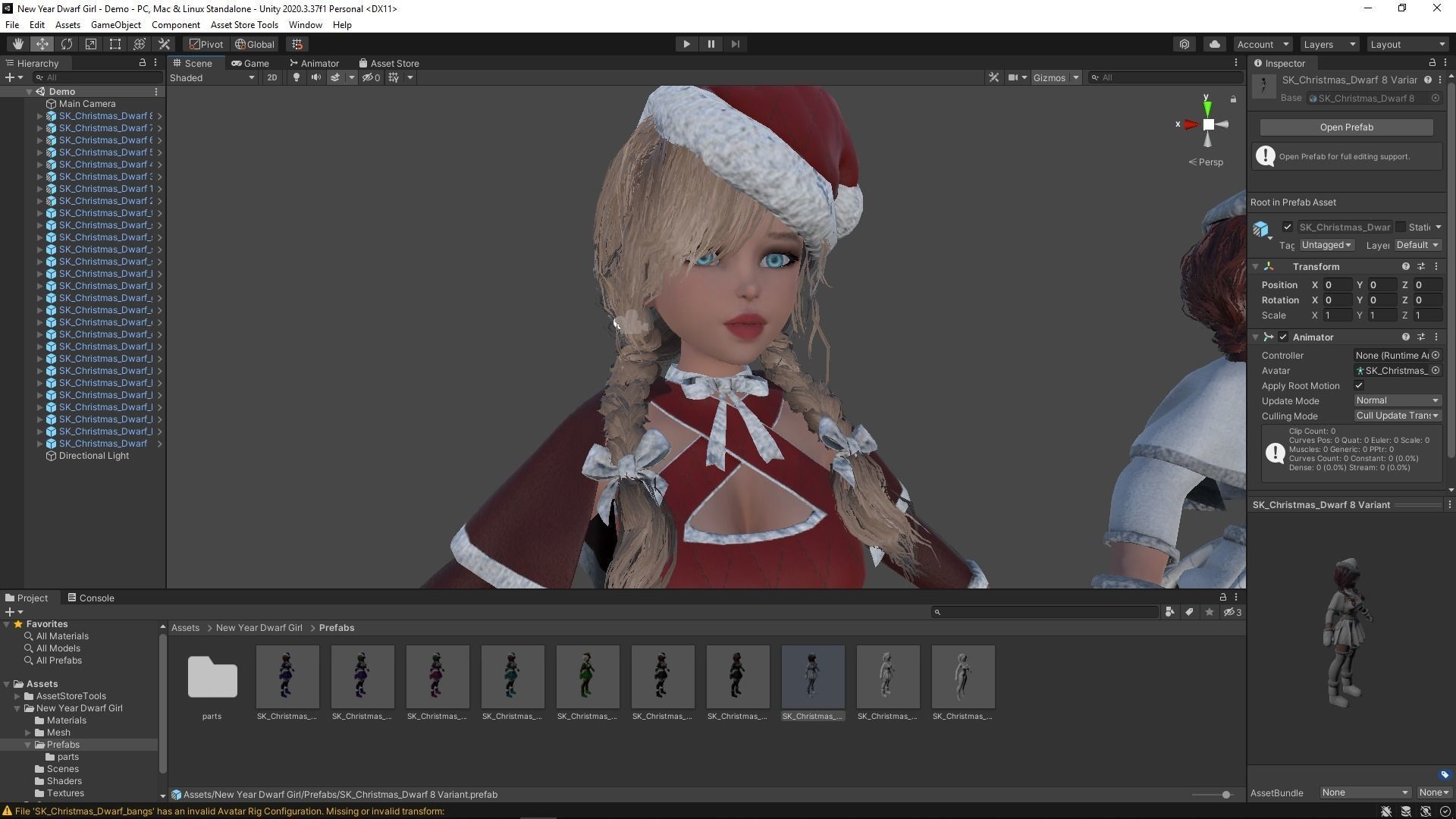The width and height of the screenshot is (1456, 819).
Task: Collapse the Animator component foldout
Action: (1256, 337)
